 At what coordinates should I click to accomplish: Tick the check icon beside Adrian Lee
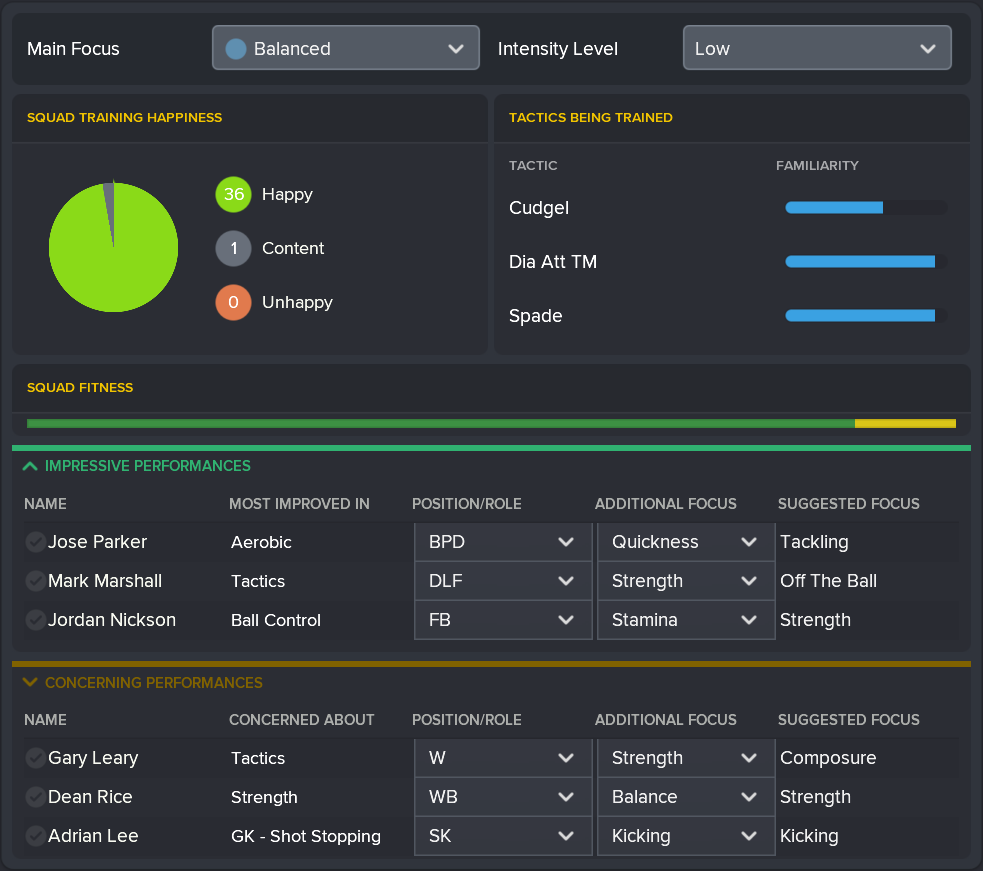pos(35,836)
